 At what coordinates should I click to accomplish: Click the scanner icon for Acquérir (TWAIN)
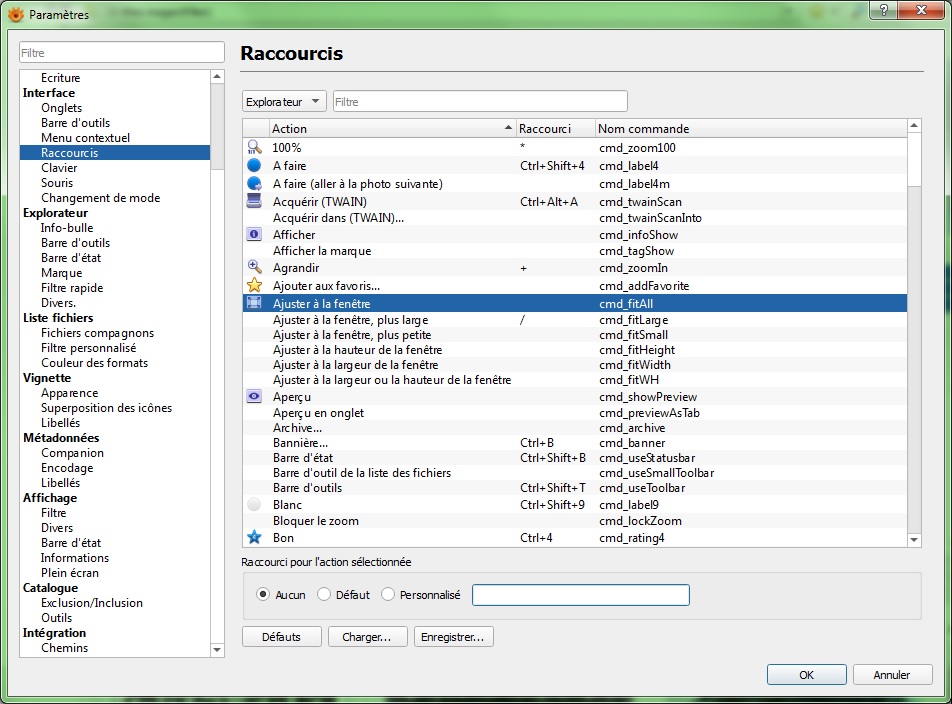pyautogui.click(x=254, y=201)
